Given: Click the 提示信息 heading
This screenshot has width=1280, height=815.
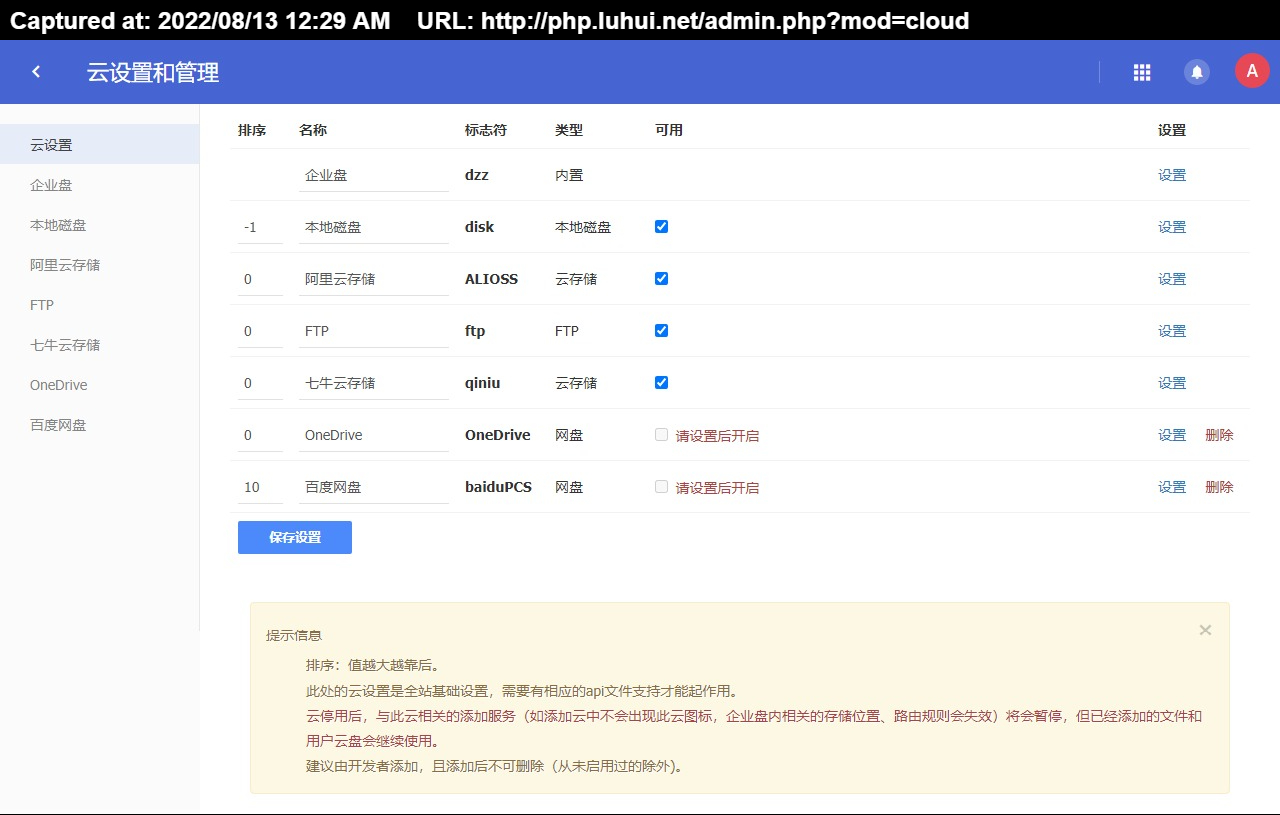Looking at the screenshot, I should 294,635.
